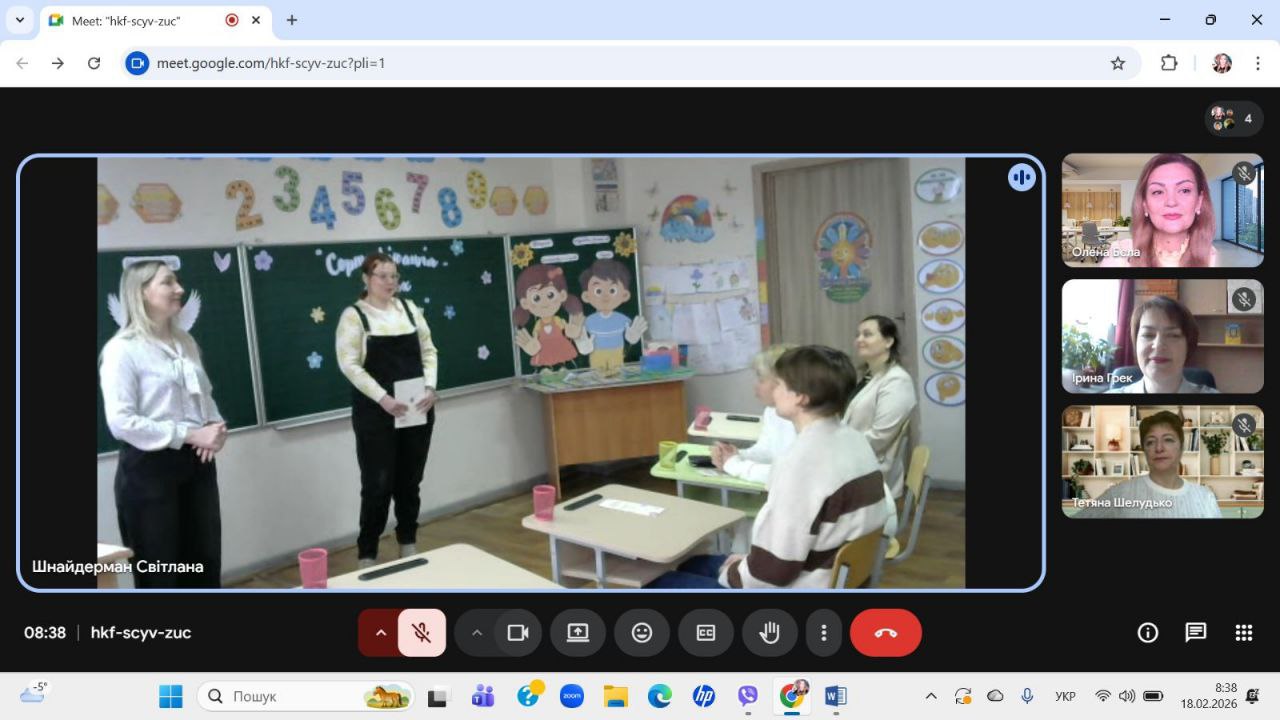This screenshot has height=720, width=1280.
Task: Expand audio settings next to the mic button
Action: click(380, 632)
